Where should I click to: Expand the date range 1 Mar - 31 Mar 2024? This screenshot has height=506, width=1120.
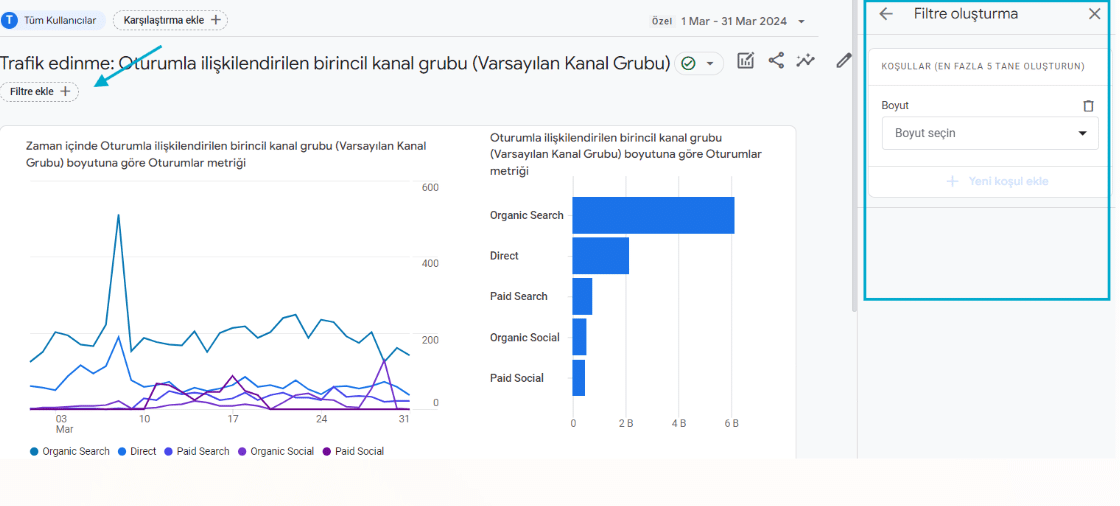pos(743,21)
